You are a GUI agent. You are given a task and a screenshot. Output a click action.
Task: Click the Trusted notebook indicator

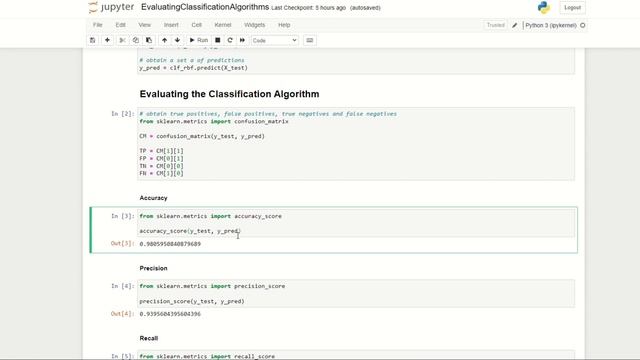click(496, 25)
